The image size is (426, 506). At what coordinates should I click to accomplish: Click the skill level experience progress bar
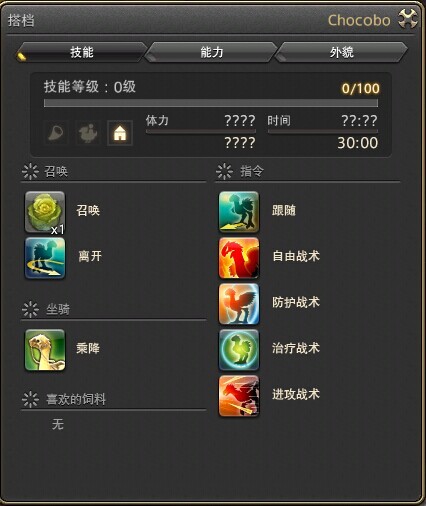coord(211,103)
